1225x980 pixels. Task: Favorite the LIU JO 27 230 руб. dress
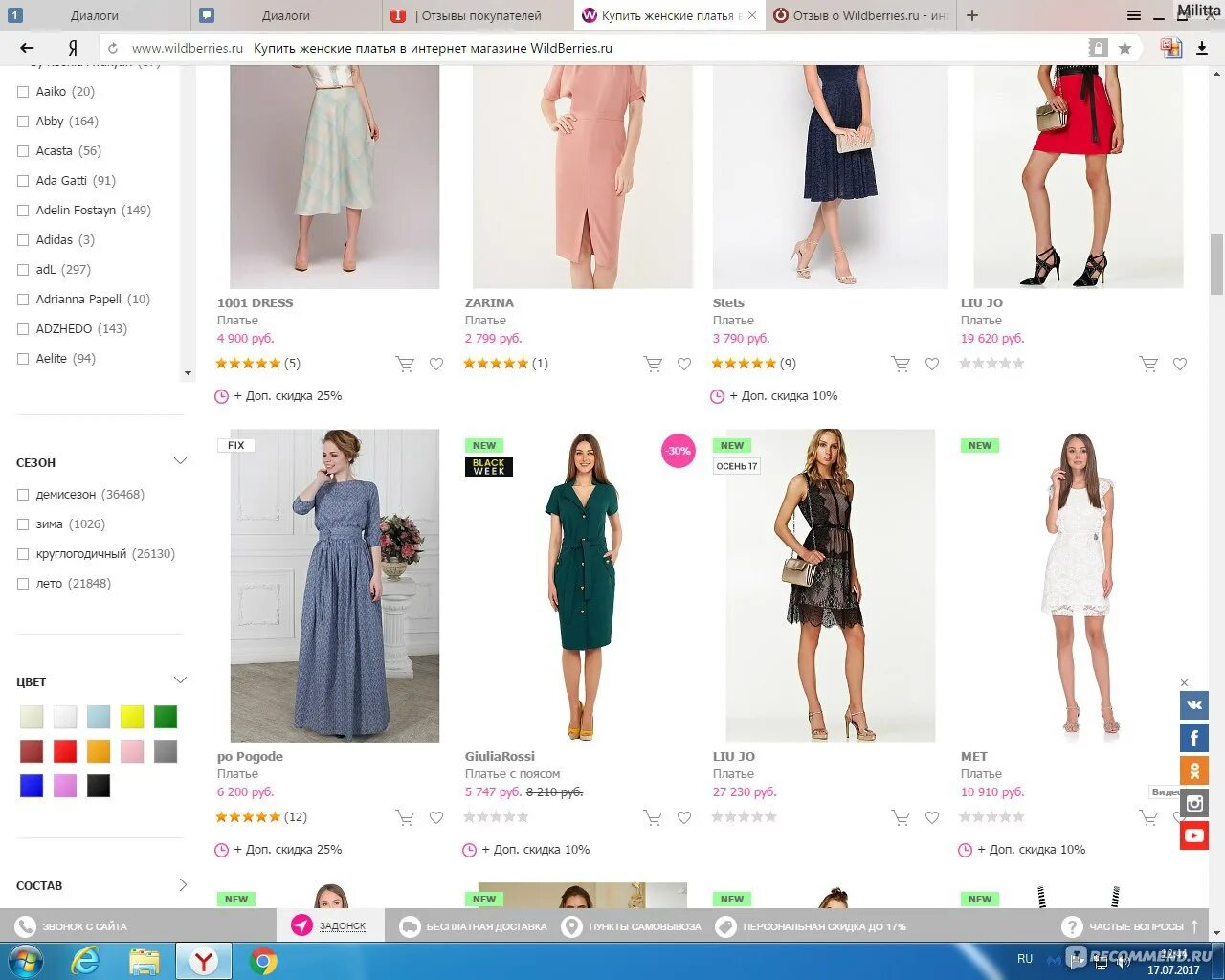[x=932, y=817]
